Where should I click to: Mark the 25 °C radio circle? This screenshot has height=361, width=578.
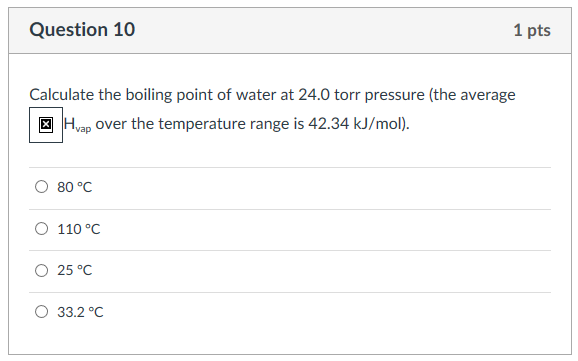[41, 270]
